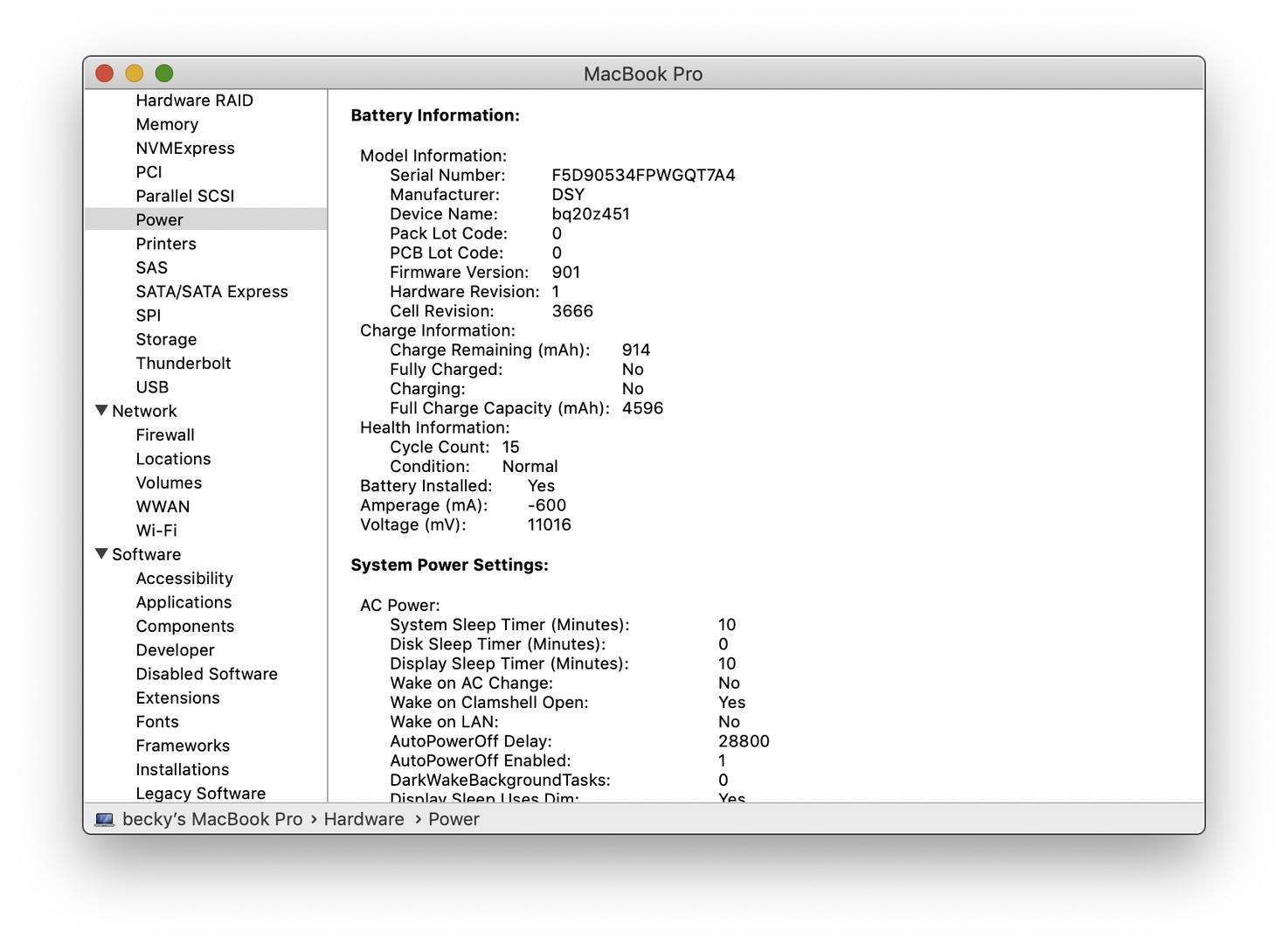Select USB in the sidebar
The width and height of the screenshot is (1288, 944).
click(x=152, y=387)
